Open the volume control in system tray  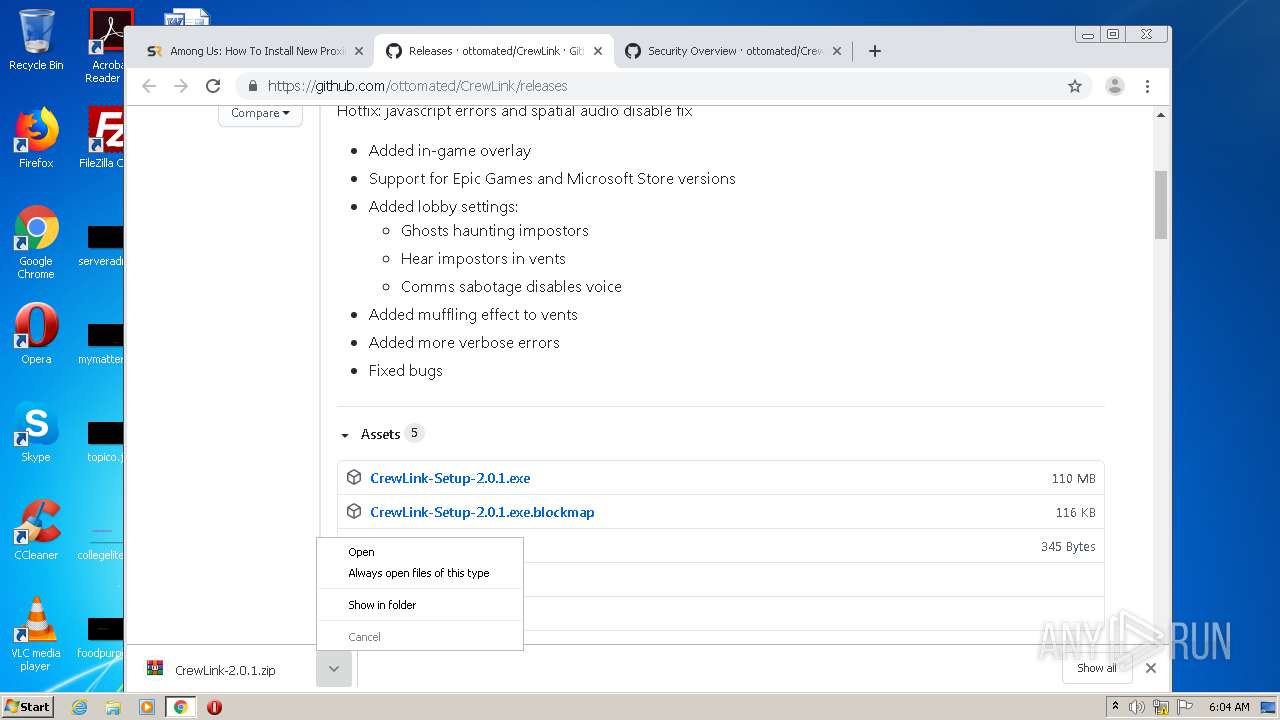point(1137,707)
